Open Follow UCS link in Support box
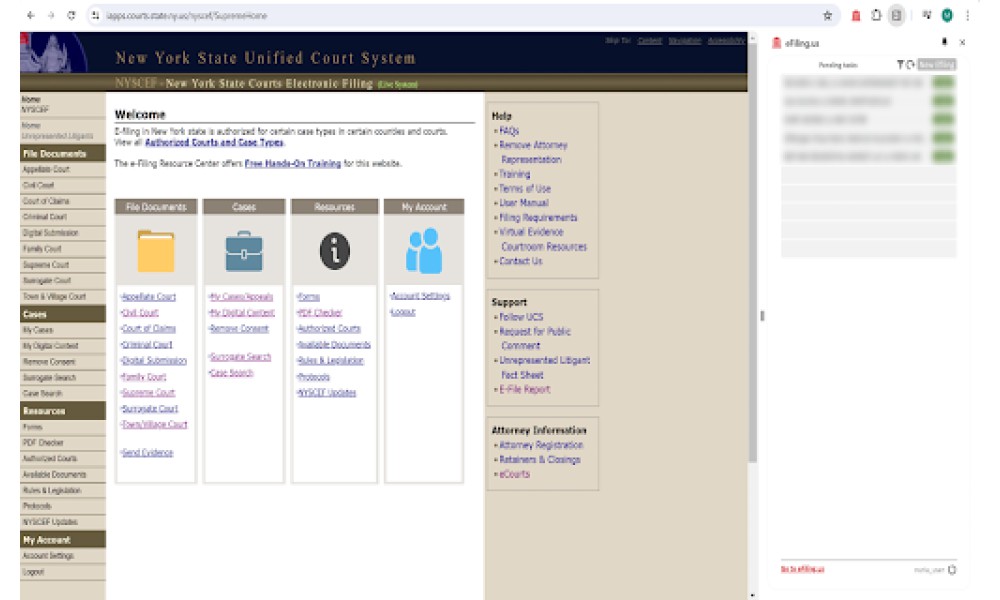The width and height of the screenshot is (1000, 600). (520, 317)
